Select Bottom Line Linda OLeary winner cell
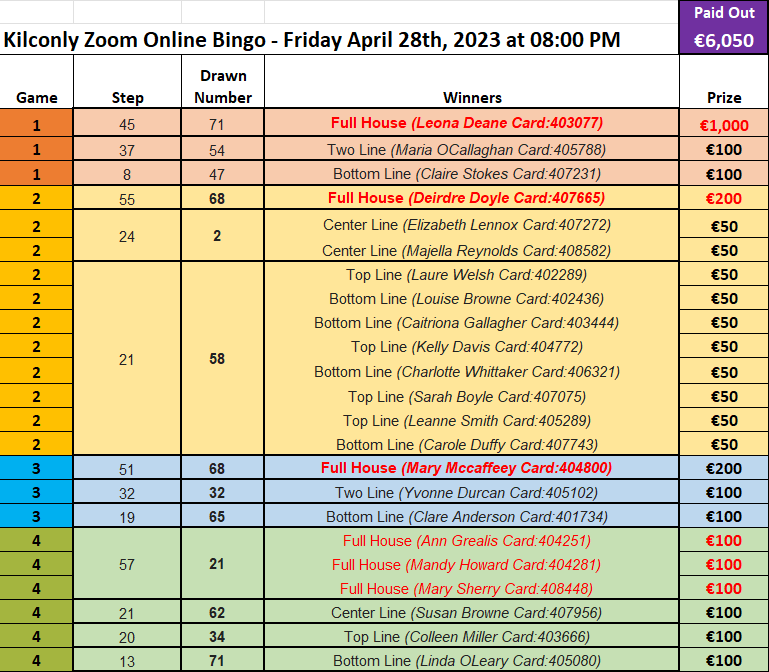This screenshot has width=769, height=672. coord(472,660)
